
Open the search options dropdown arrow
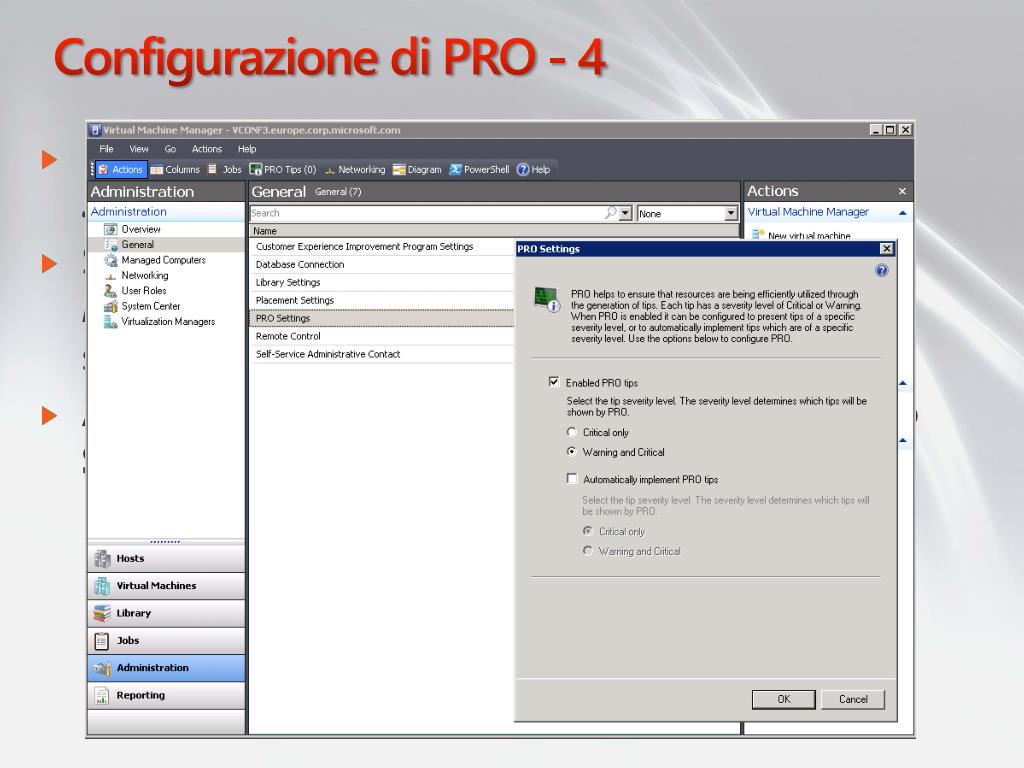click(626, 213)
